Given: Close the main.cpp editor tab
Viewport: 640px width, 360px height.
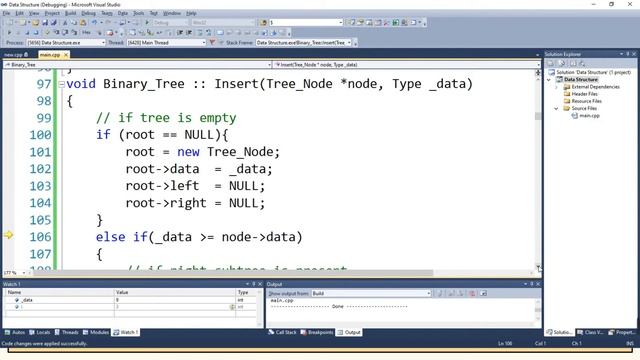Looking at the screenshot, I should coord(66,54).
